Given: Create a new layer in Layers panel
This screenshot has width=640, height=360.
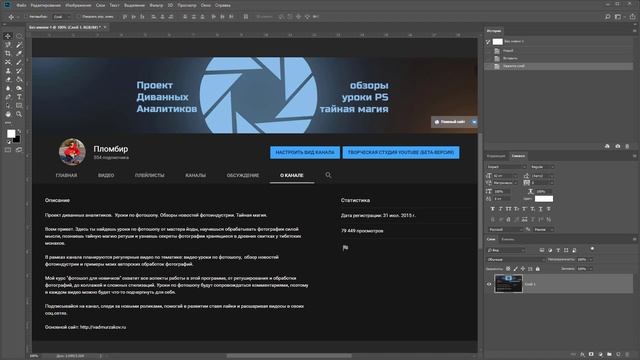Looking at the screenshot, I should point(618,354).
